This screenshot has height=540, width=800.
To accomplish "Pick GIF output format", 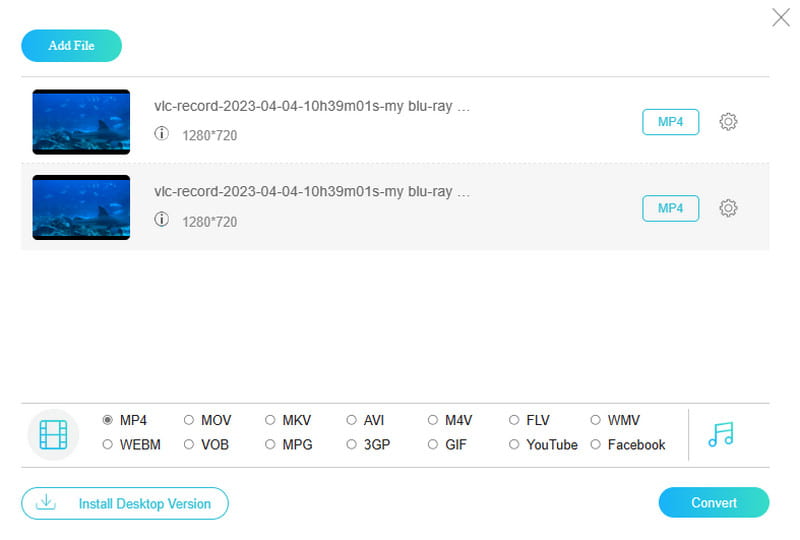I will click(433, 445).
